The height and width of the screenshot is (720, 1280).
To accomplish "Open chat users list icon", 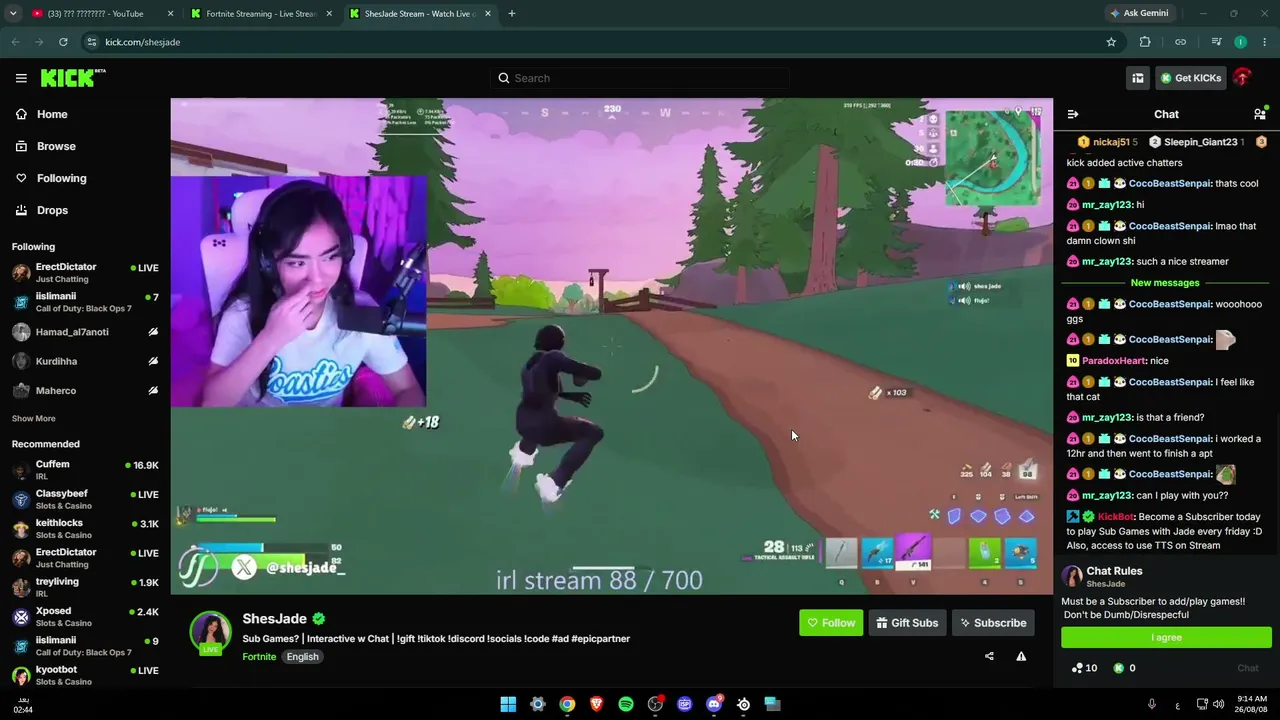I will [x=1260, y=114].
